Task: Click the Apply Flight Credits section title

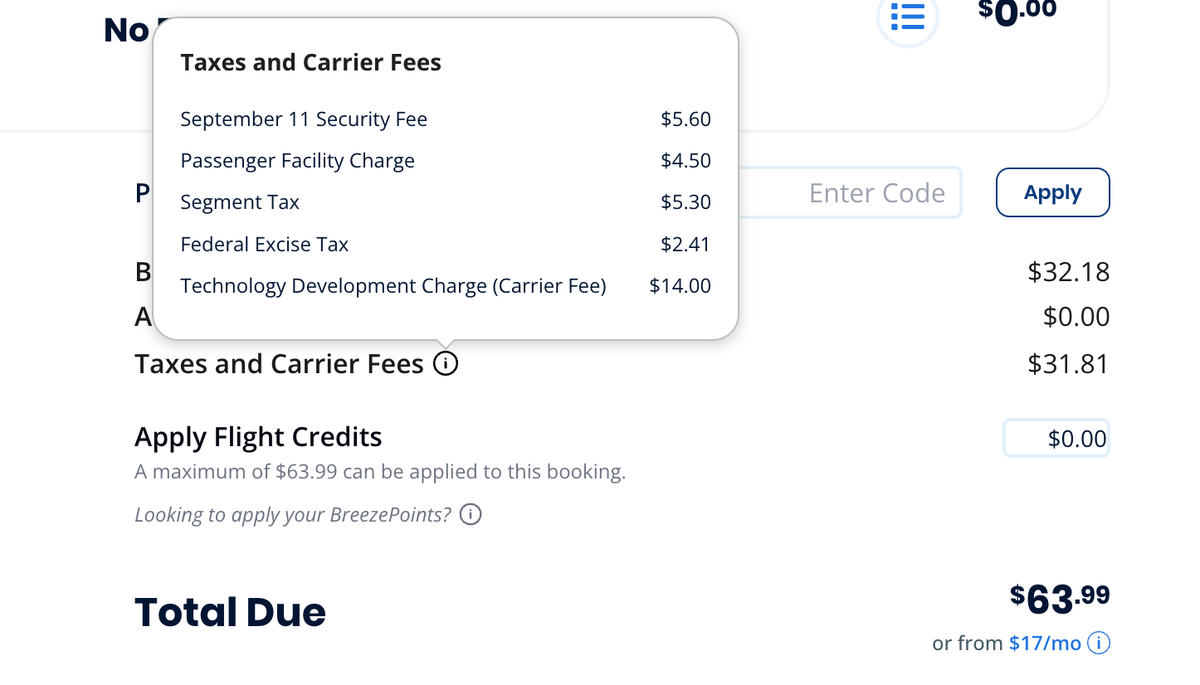Action: (258, 437)
